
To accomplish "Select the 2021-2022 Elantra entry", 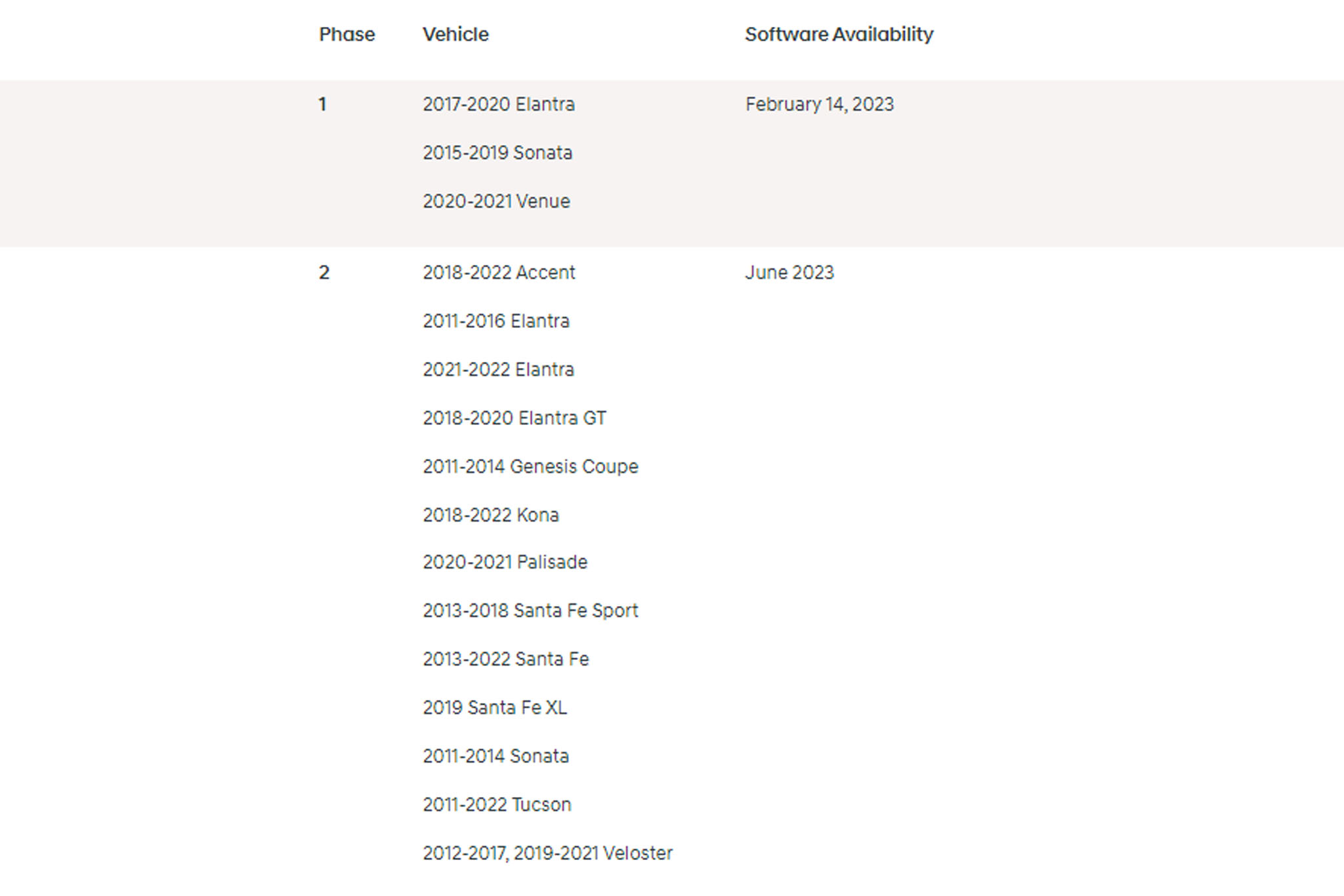I will 498,370.
